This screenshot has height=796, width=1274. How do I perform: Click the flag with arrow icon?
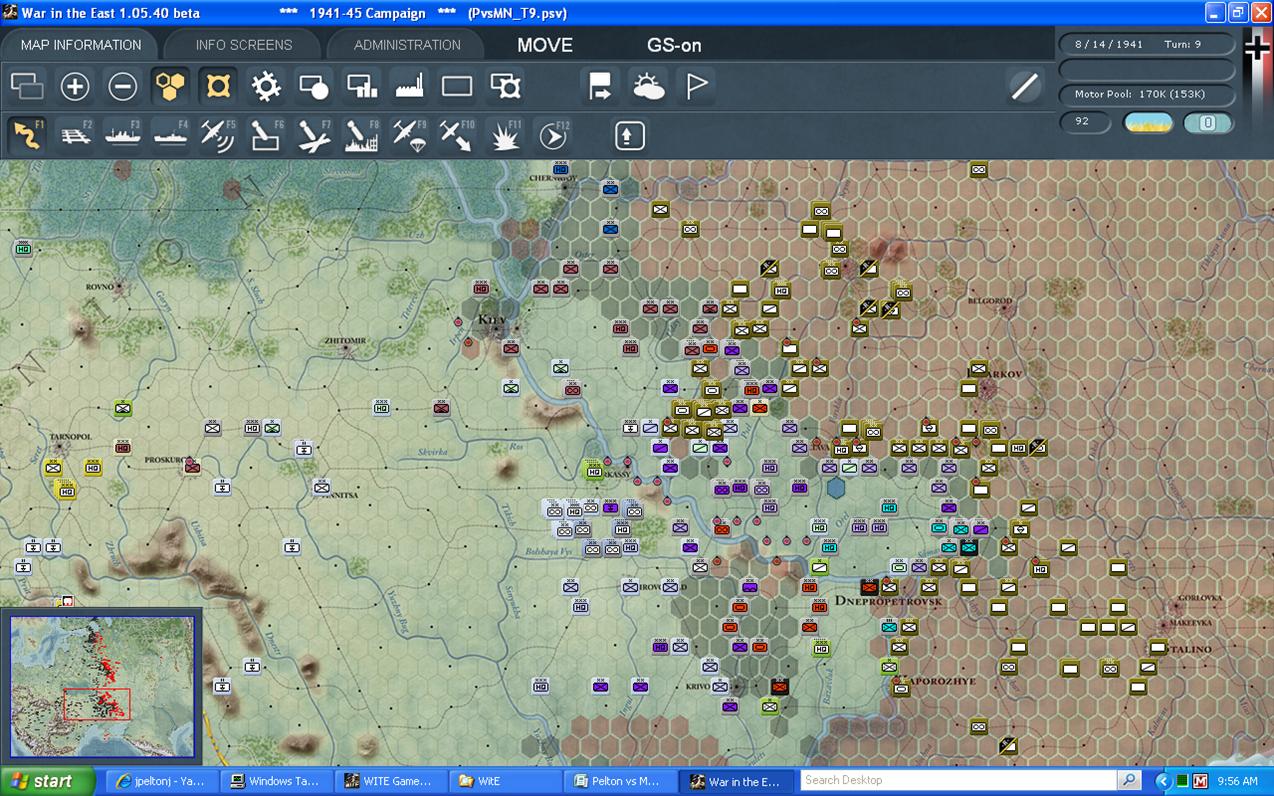(601, 86)
